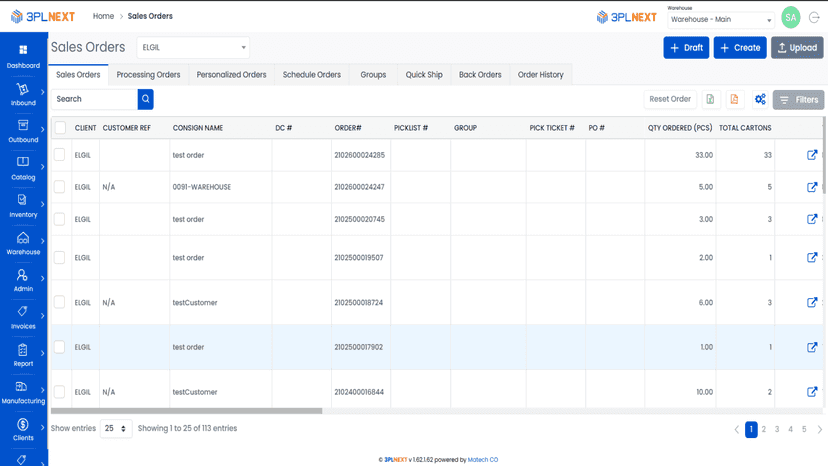Screen dimensions: 828x466
Task: Toggle the select-all header checkbox
Action: (x=60, y=127)
